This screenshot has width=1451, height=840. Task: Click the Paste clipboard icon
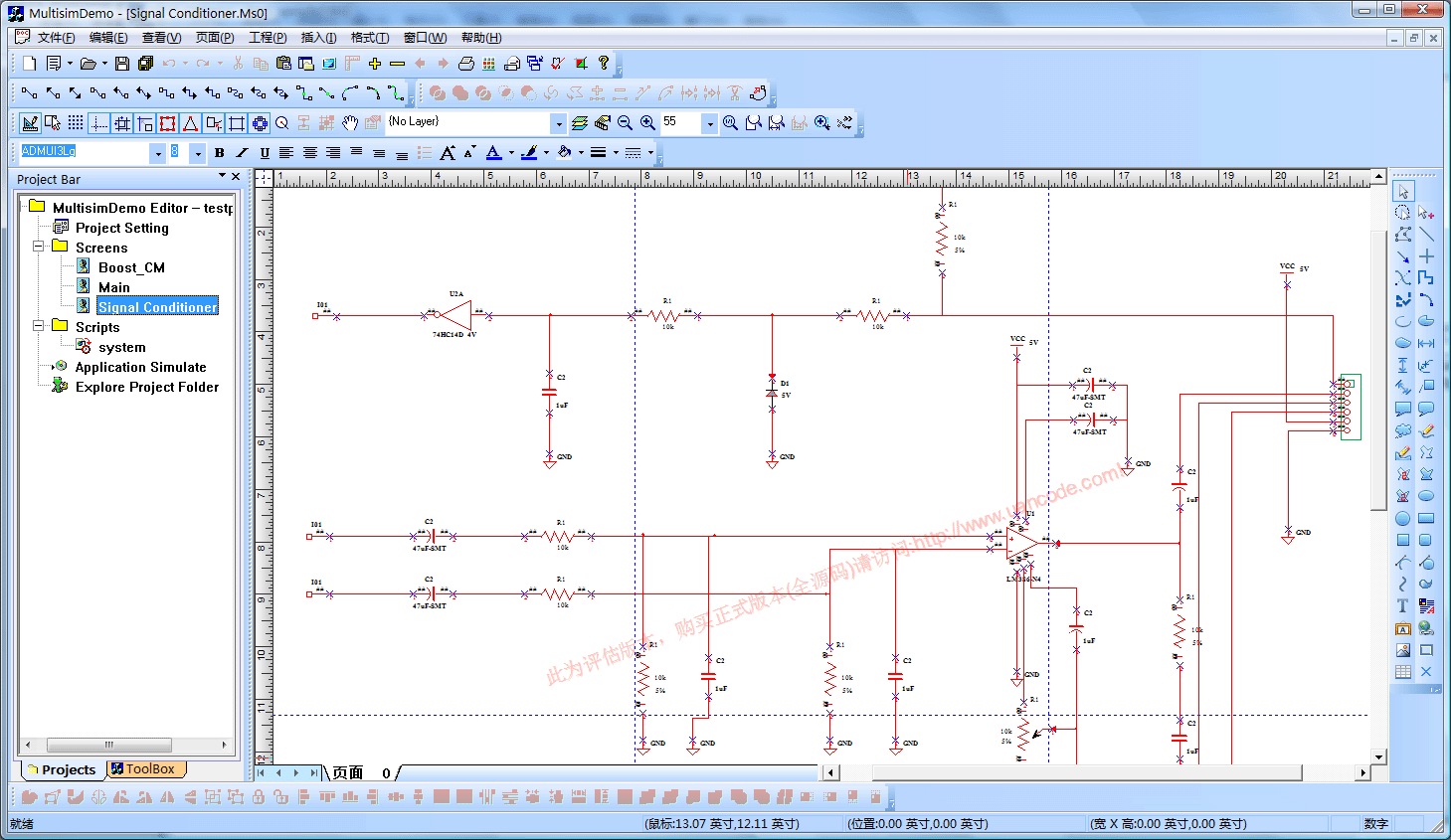(x=283, y=64)
